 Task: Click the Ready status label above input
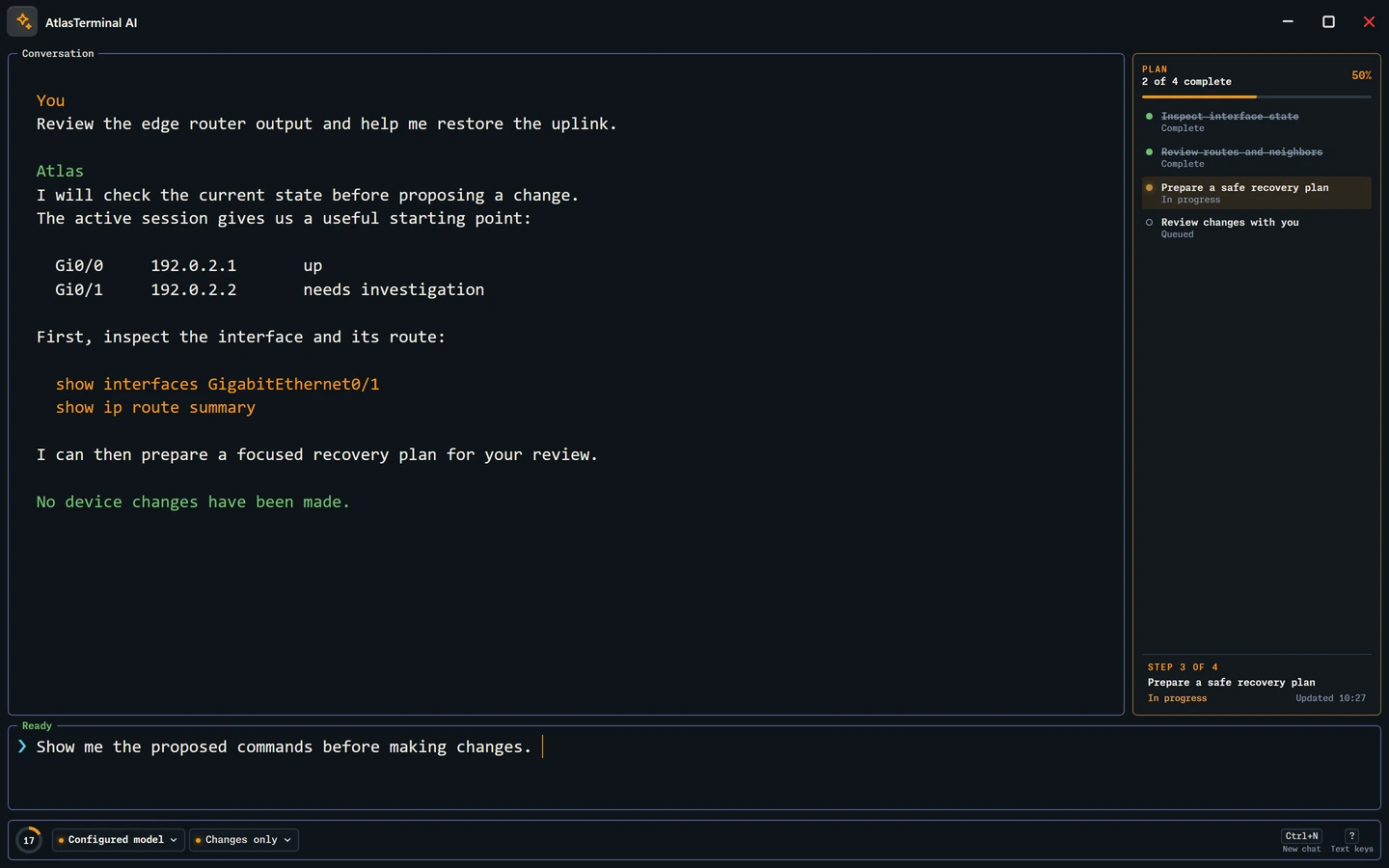(37, 726)
